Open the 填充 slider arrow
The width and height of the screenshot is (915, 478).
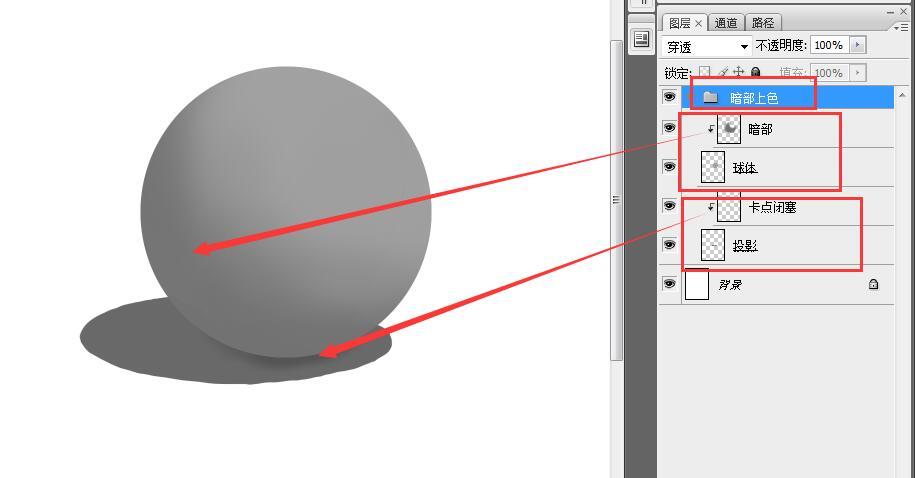pyautogui.click(x=857, y=73)
